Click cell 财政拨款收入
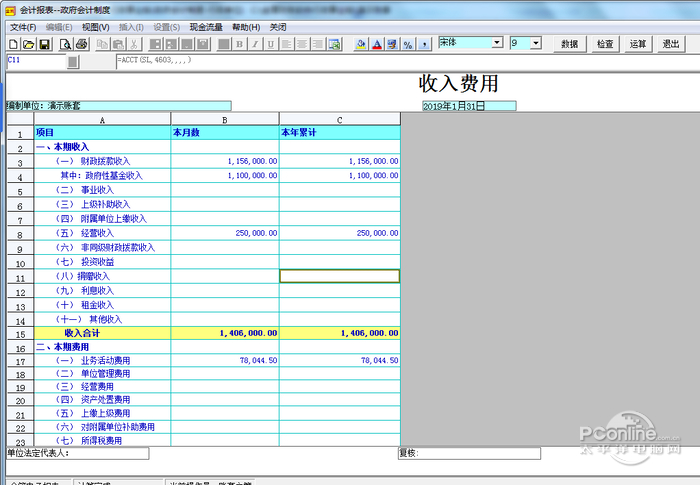The height and width of the screenshot is (485, 700). tap(102, 161)
